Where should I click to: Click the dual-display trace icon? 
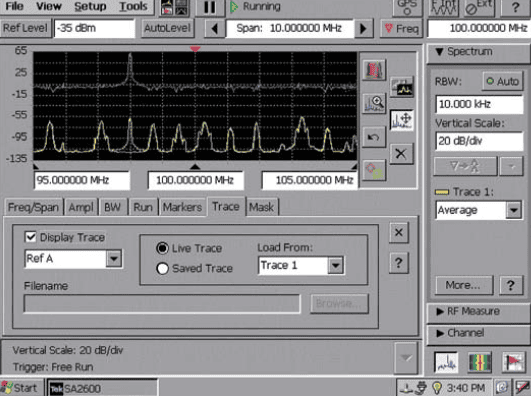tap(402, 87)
